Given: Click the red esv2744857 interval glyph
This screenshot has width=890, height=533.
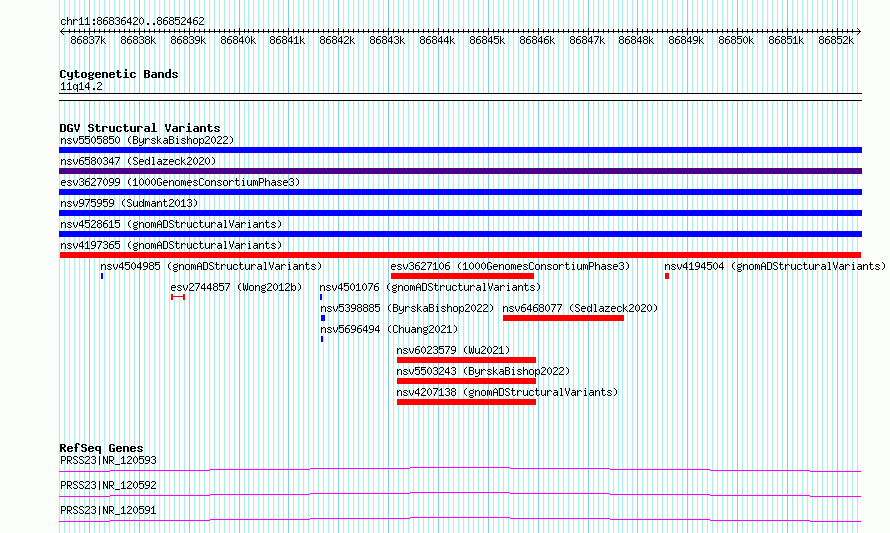Looking at the screenshot, I should click(x=178, y=297).
